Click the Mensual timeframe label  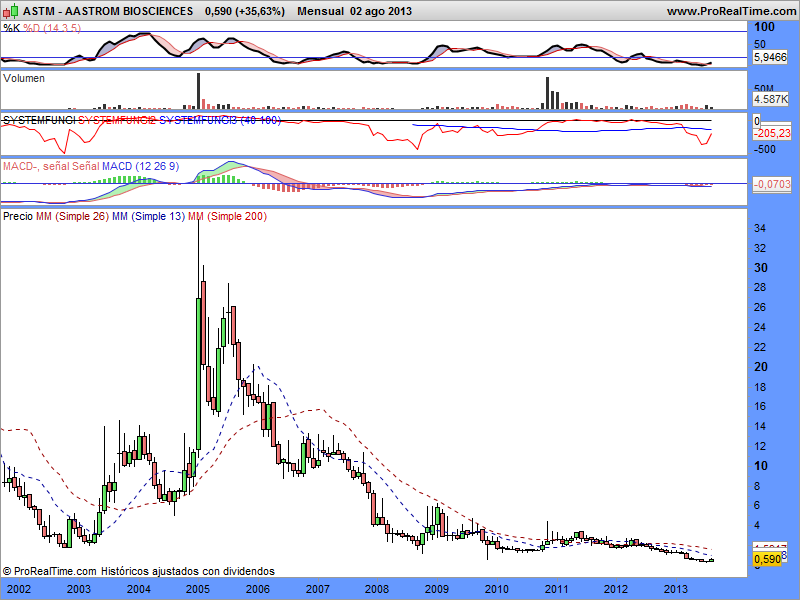(x=320, y=11)
